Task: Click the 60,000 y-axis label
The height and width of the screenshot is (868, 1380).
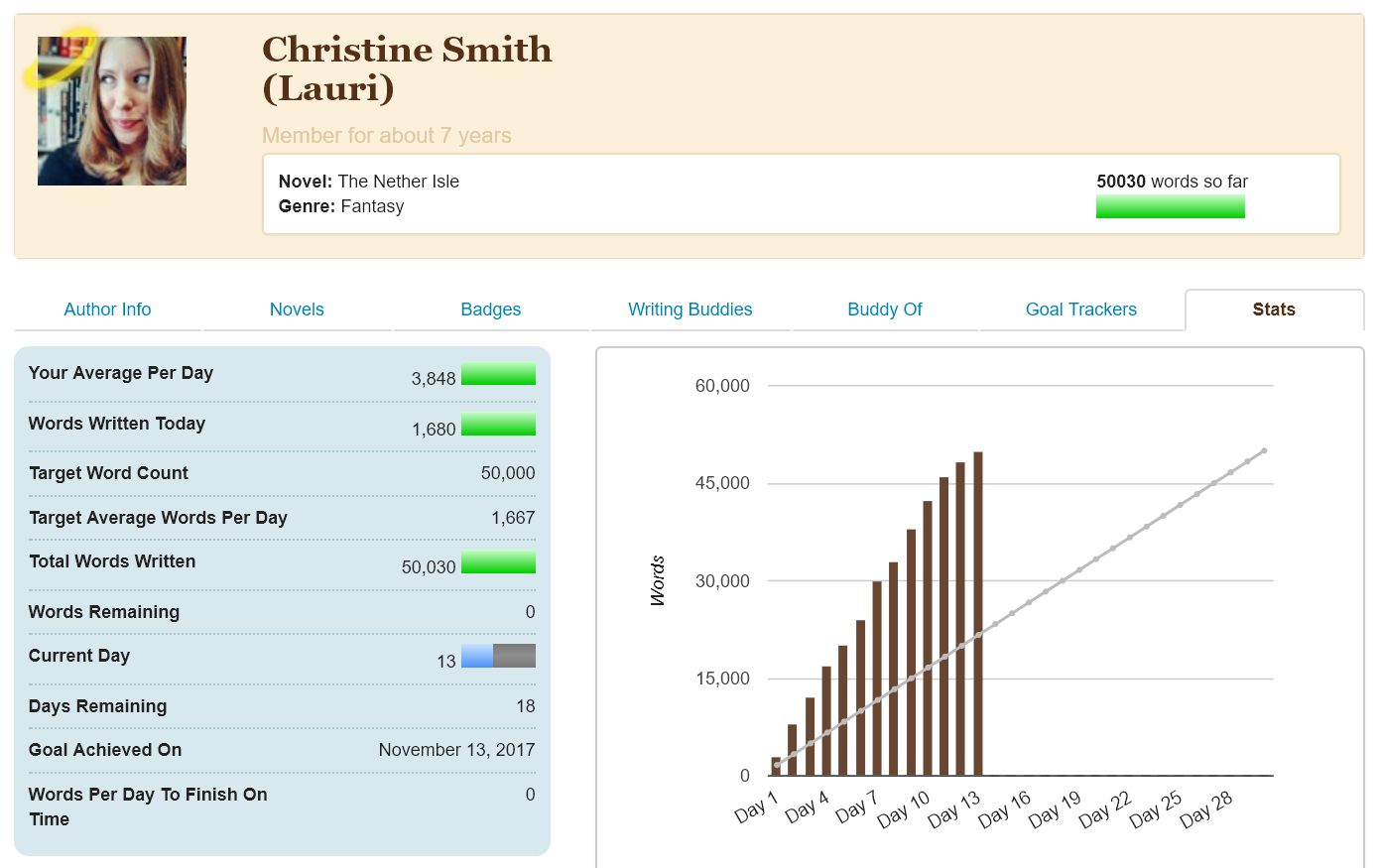Action: [722, 386]
